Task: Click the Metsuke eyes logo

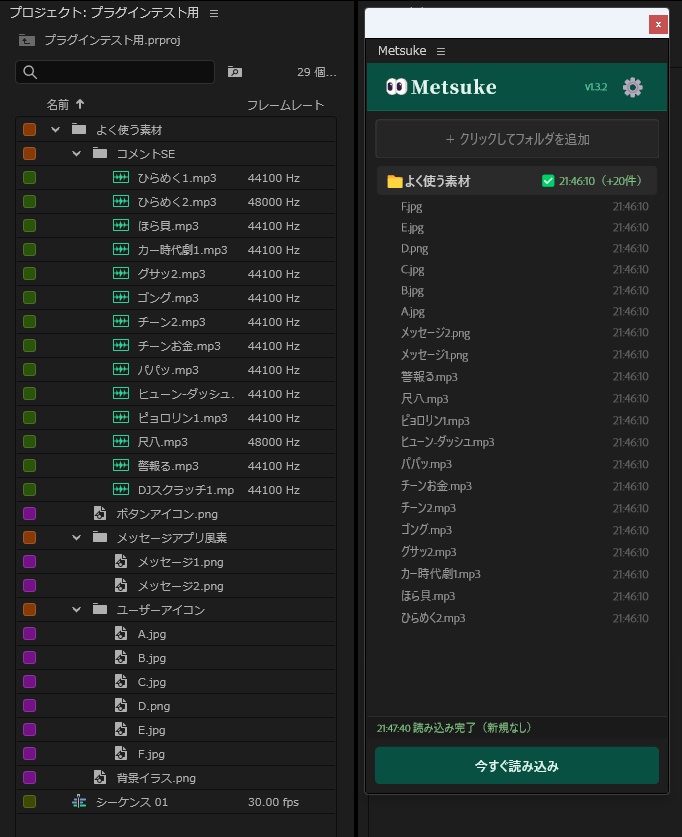Action: tap(396, 86)
